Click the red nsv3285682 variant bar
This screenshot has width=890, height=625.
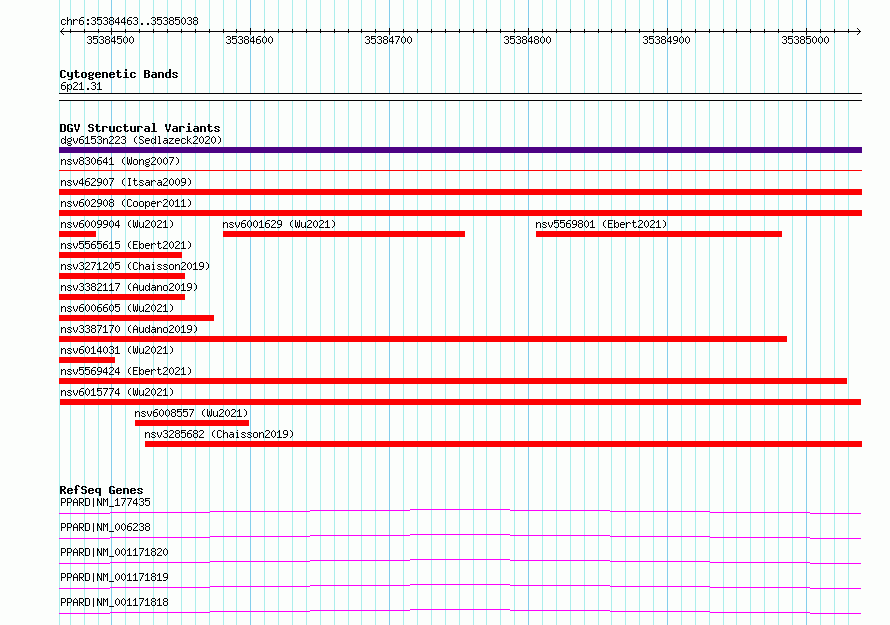coord(503,444)
